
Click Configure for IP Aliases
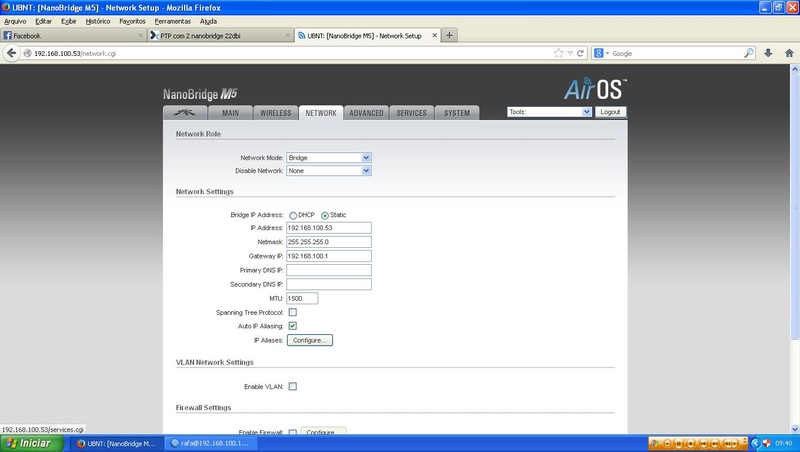click(x=310, y=340)
